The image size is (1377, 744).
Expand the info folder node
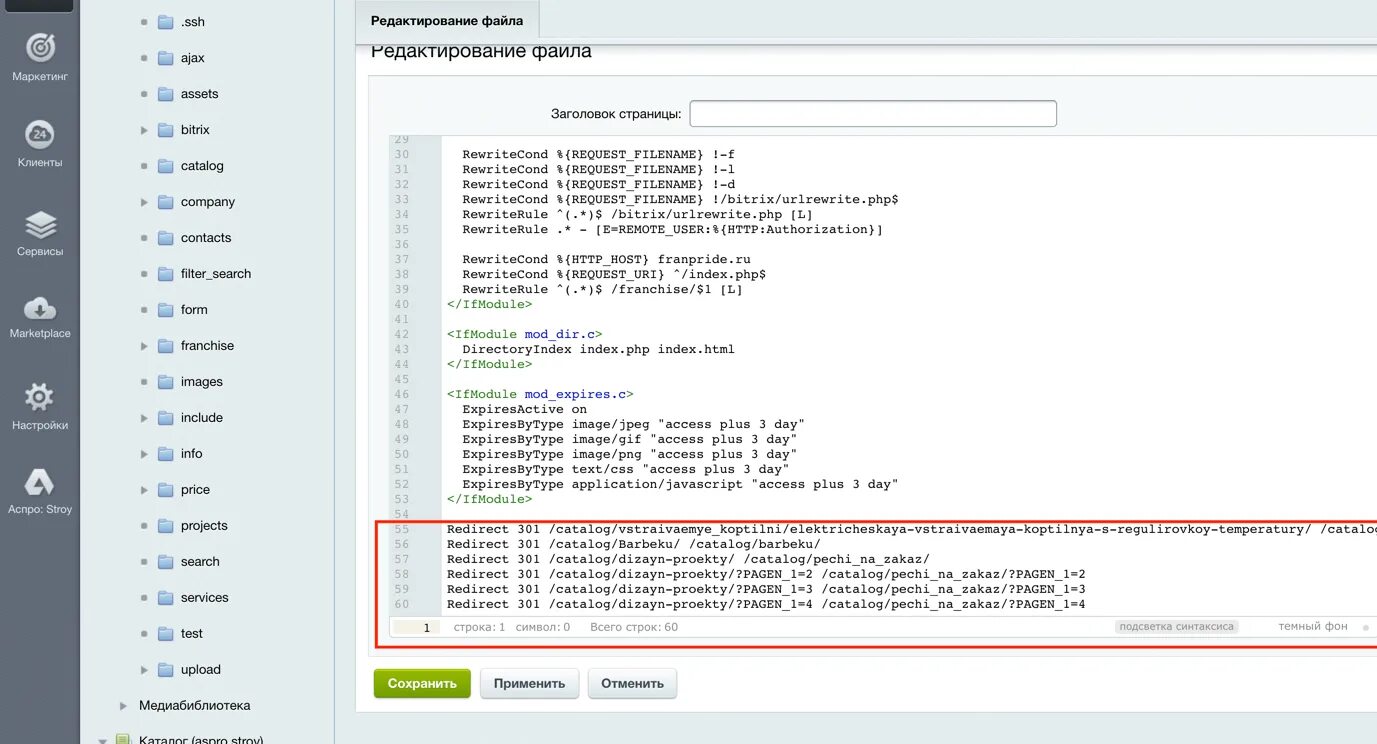(x=144, y=454)
